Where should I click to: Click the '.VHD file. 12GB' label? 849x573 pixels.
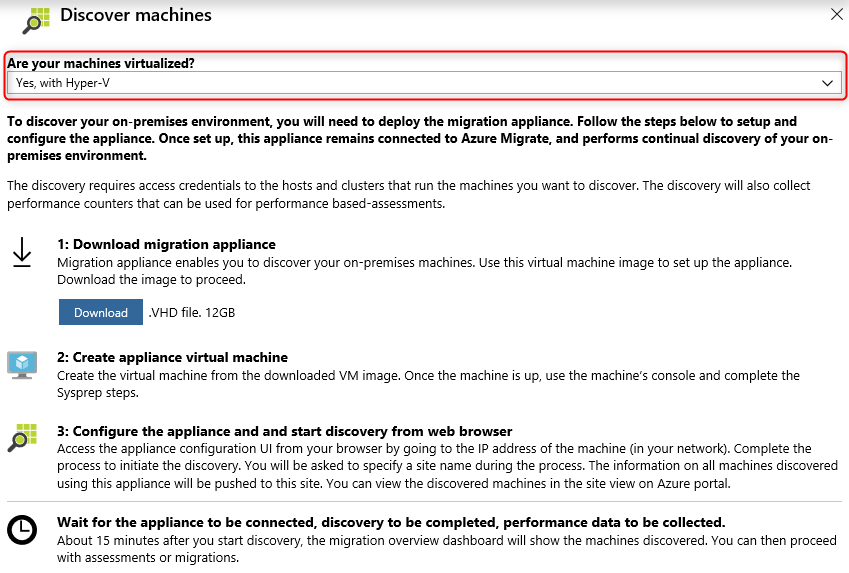click(x=192, y=312)
